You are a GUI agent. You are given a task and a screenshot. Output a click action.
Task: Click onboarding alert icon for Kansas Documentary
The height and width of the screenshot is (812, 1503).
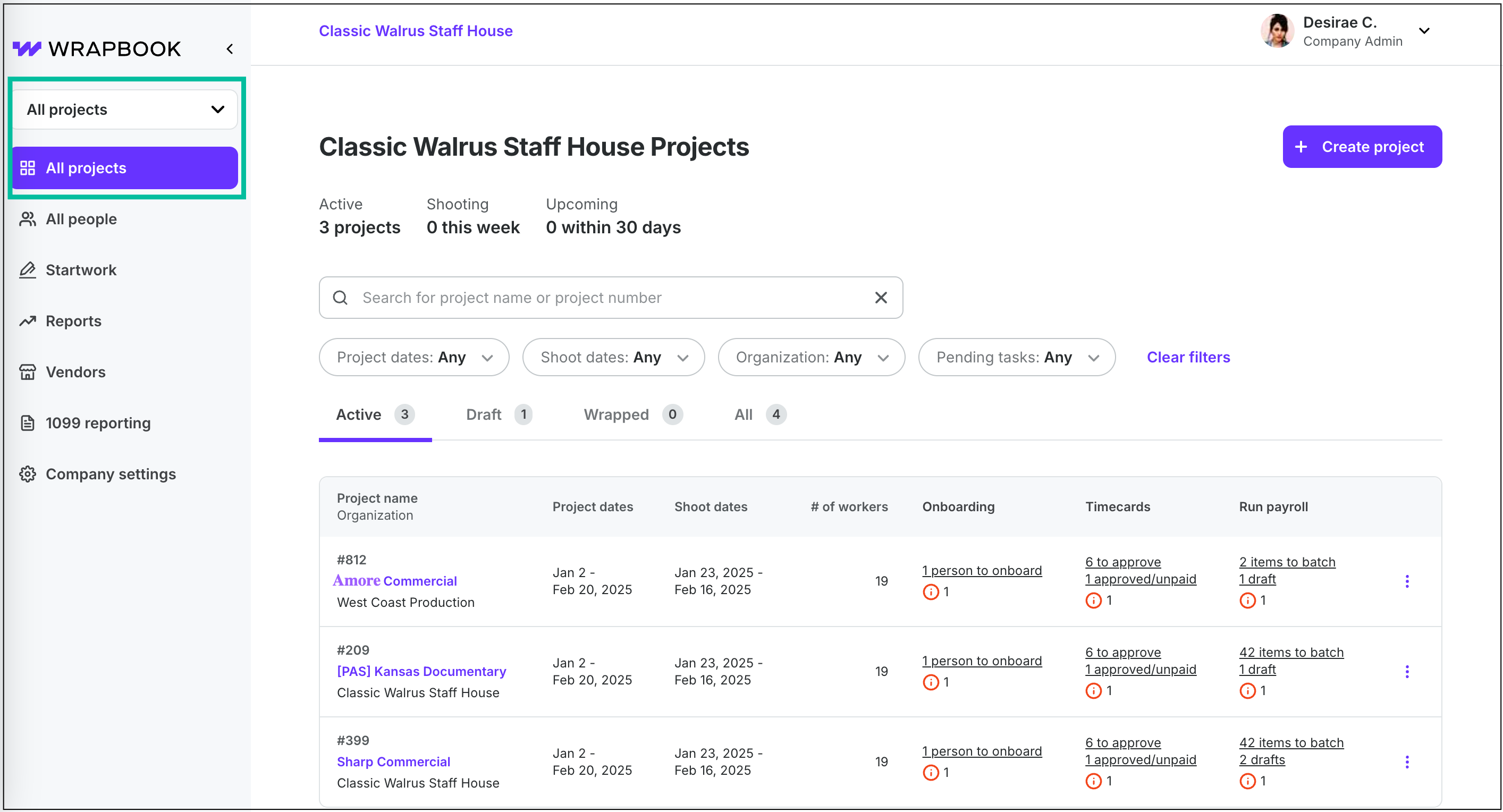click(x=931, y=682)
